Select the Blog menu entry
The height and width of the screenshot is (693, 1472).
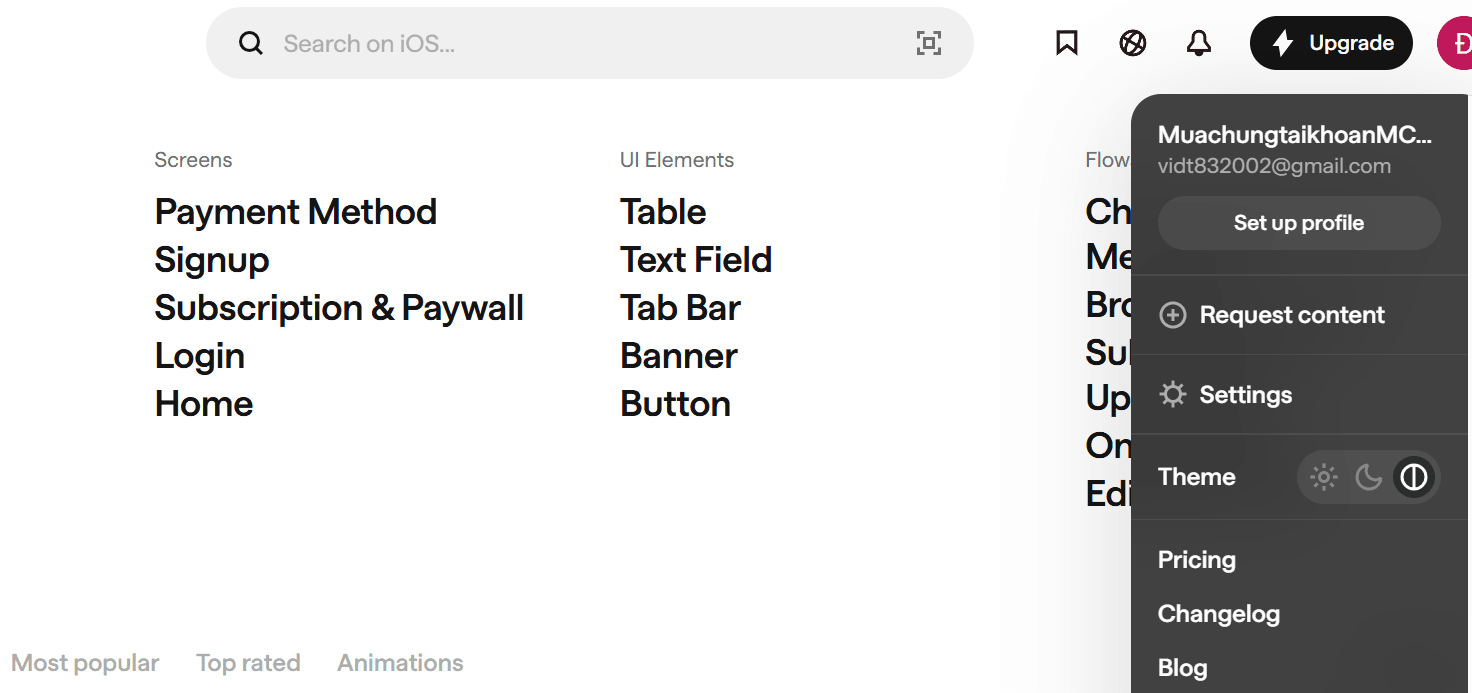click(1183, 668)
